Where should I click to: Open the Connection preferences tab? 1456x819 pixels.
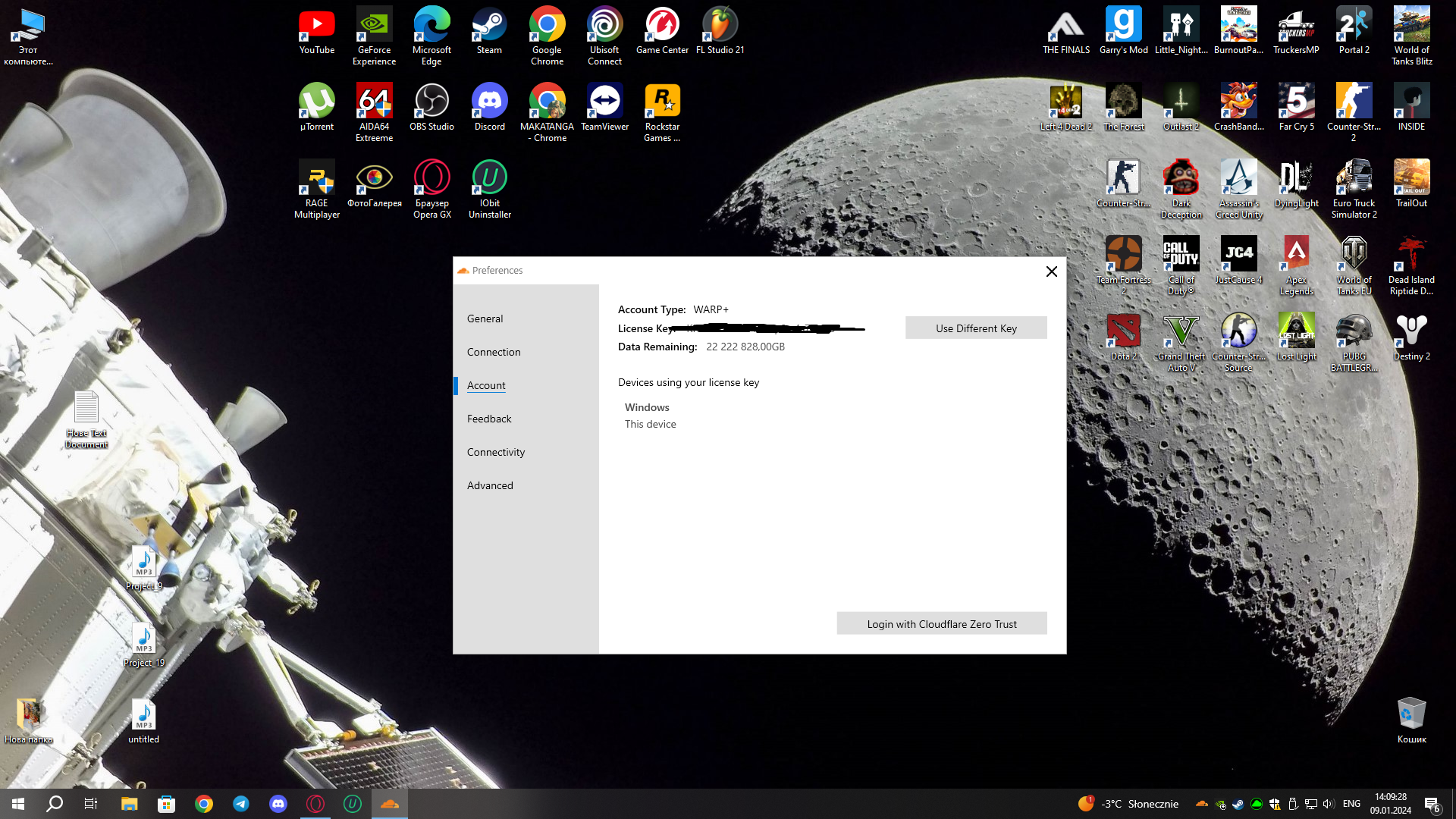494,352
